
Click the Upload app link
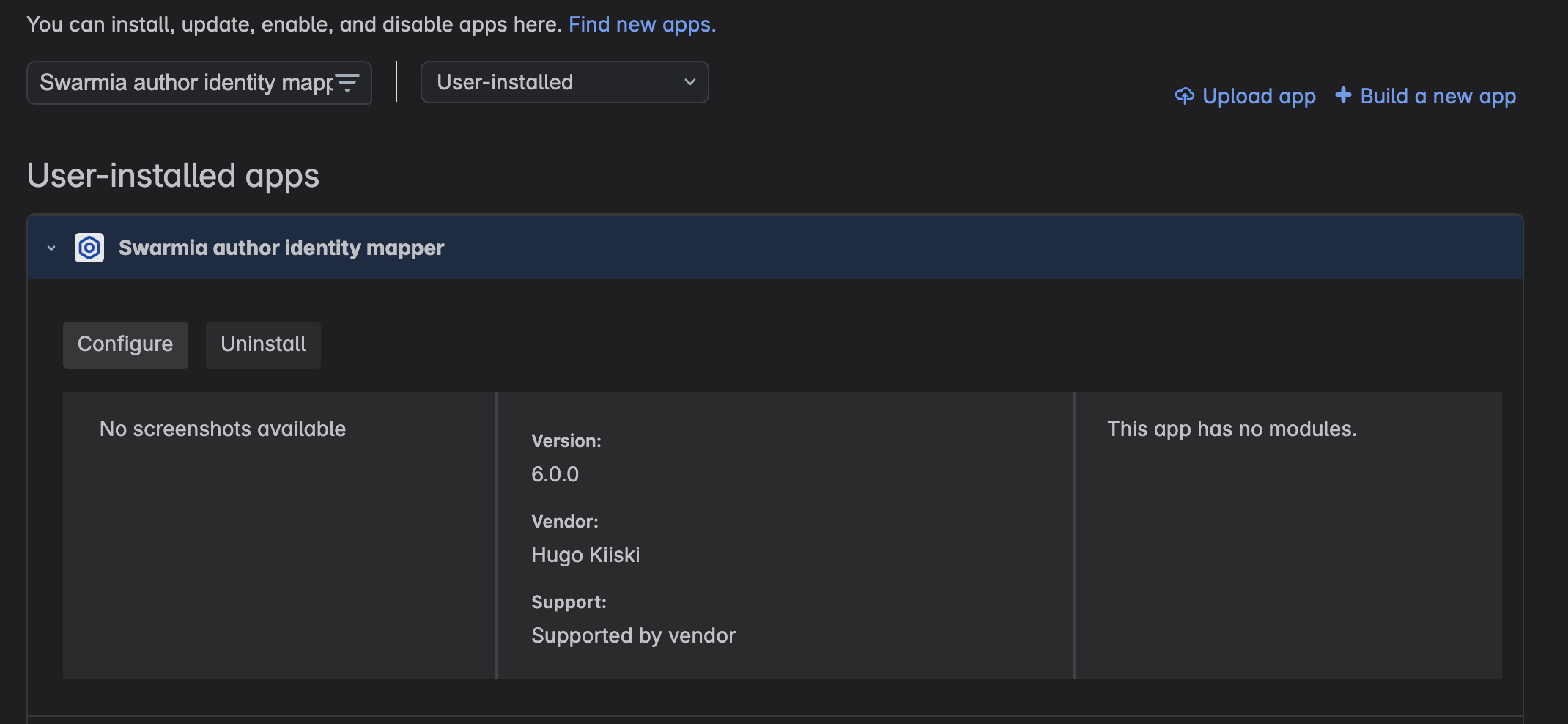[1258, 96]
